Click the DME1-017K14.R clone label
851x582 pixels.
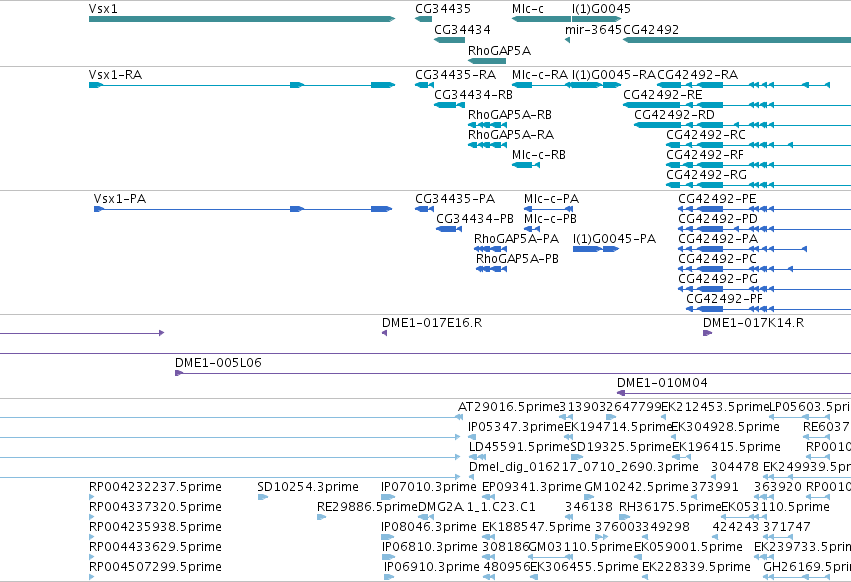pyautogui.click(x=753, y=322)
